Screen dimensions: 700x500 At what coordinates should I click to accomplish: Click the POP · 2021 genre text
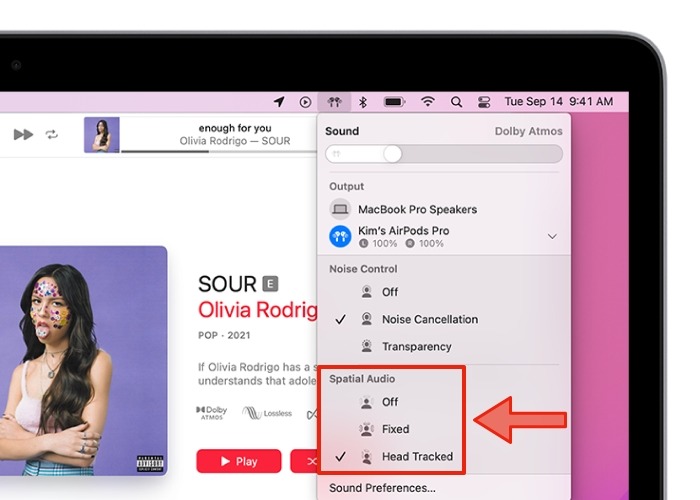tap(224, 335)
